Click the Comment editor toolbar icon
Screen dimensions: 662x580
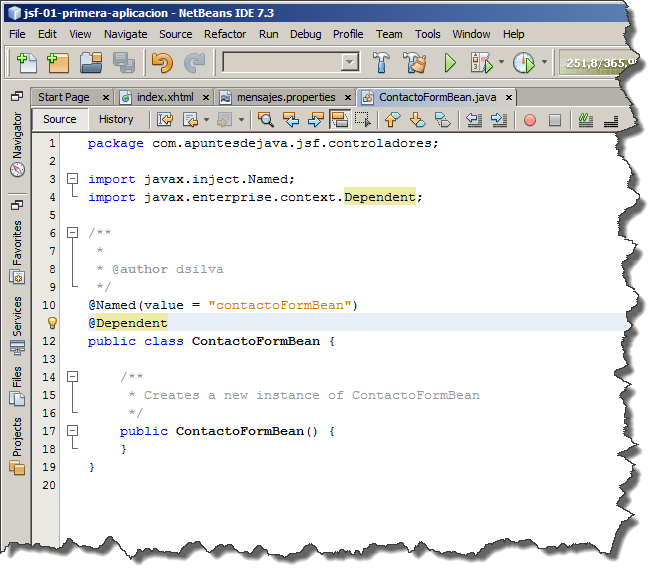coord(586,120)
